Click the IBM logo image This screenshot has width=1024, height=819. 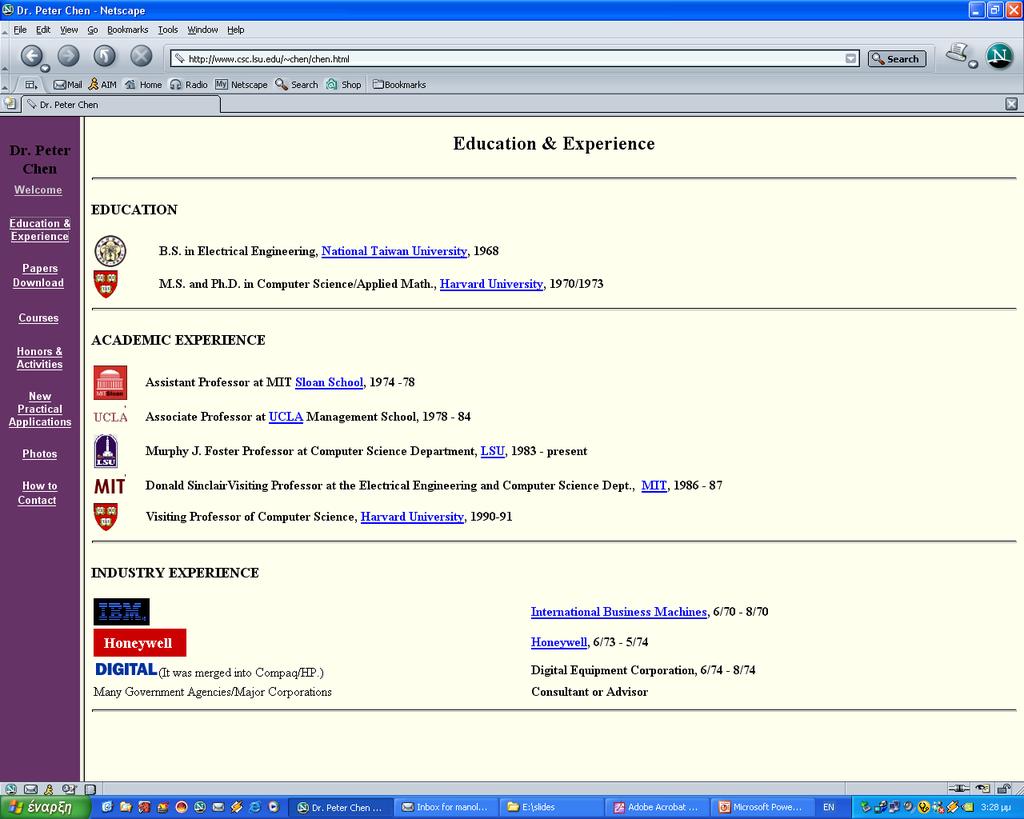click(x=121, y=611)
